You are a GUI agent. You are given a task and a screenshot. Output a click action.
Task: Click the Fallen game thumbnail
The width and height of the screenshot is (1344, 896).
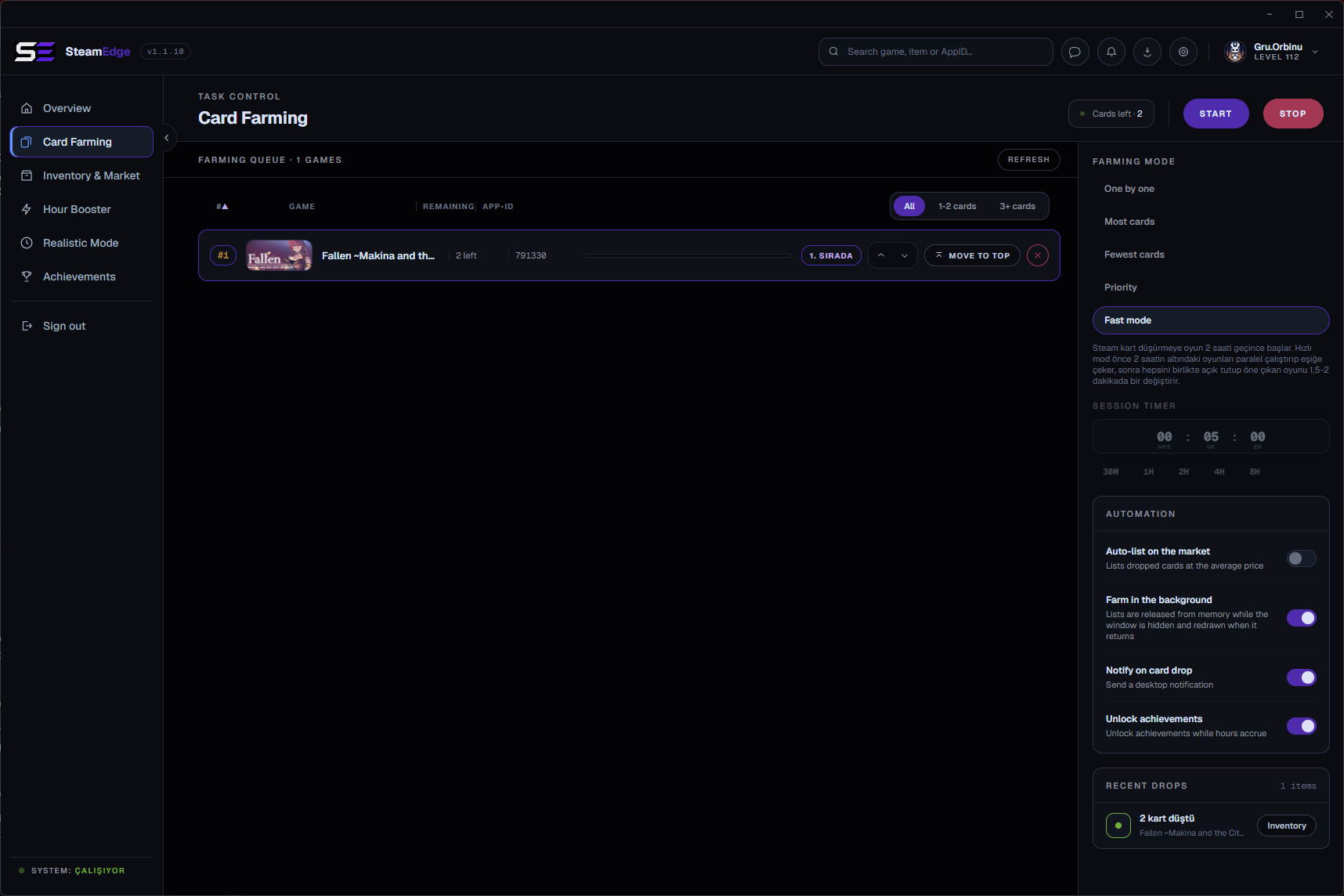tap(279, 255)
